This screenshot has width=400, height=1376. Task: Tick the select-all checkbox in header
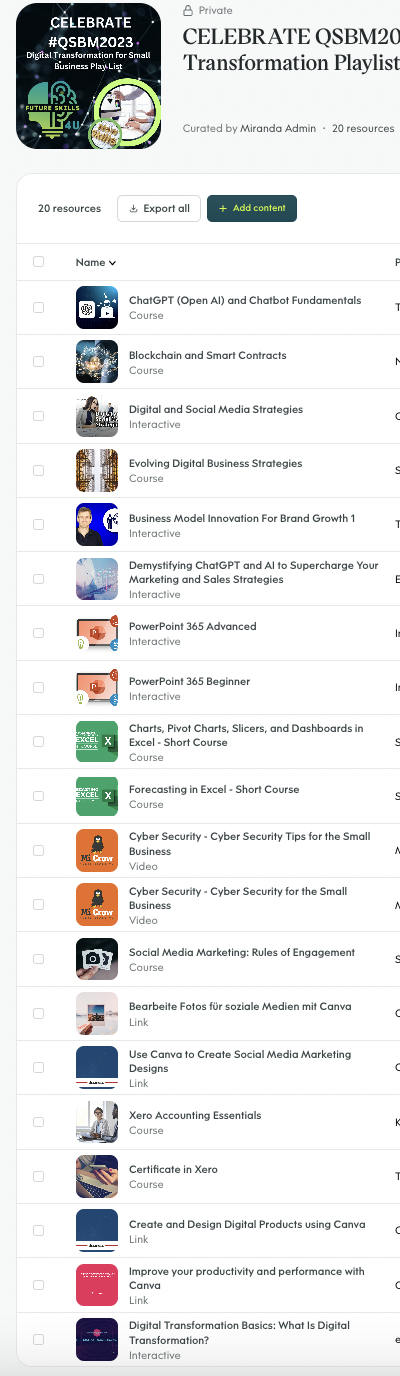pos(39,262)
